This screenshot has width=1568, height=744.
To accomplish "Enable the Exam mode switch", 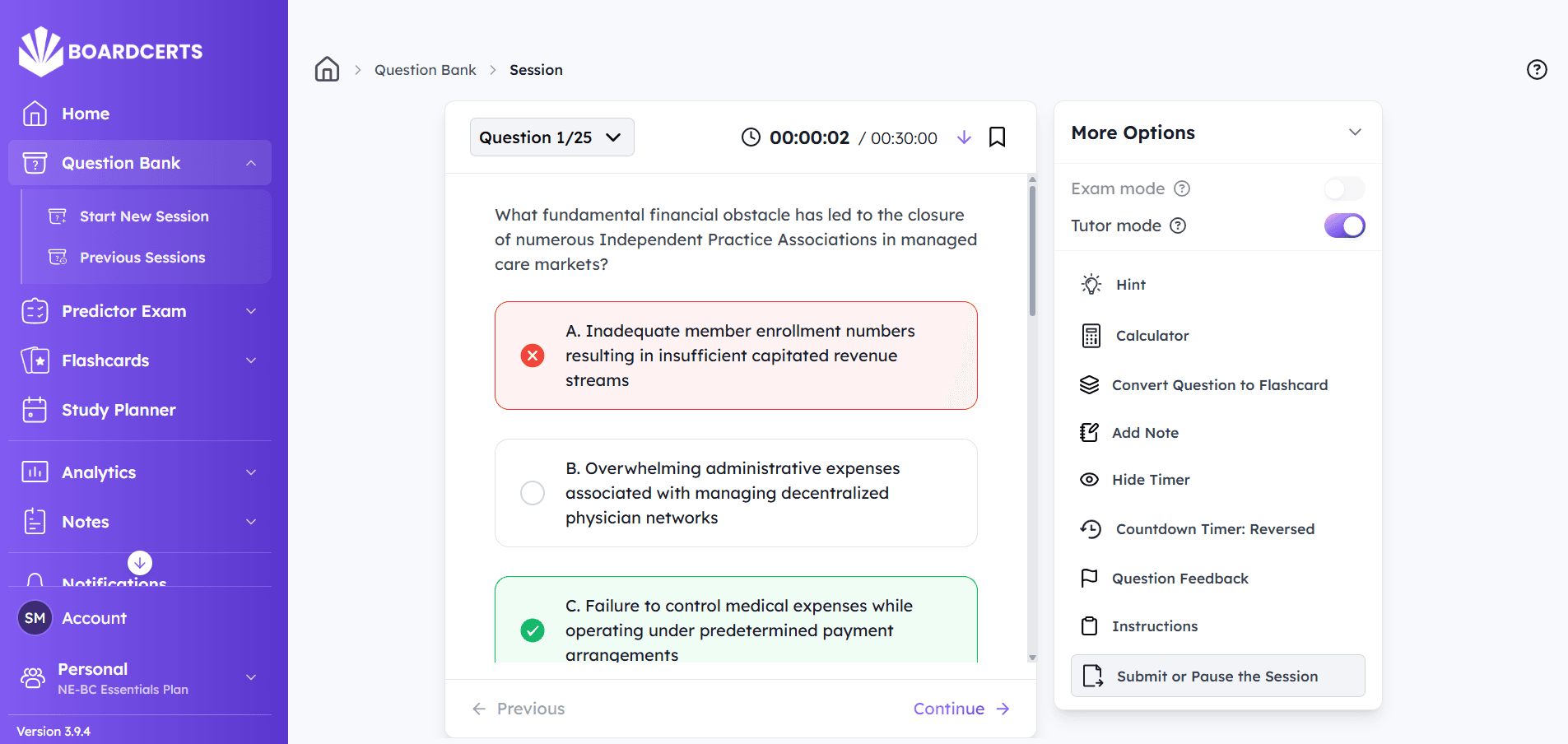I will tap(1344, 188).
